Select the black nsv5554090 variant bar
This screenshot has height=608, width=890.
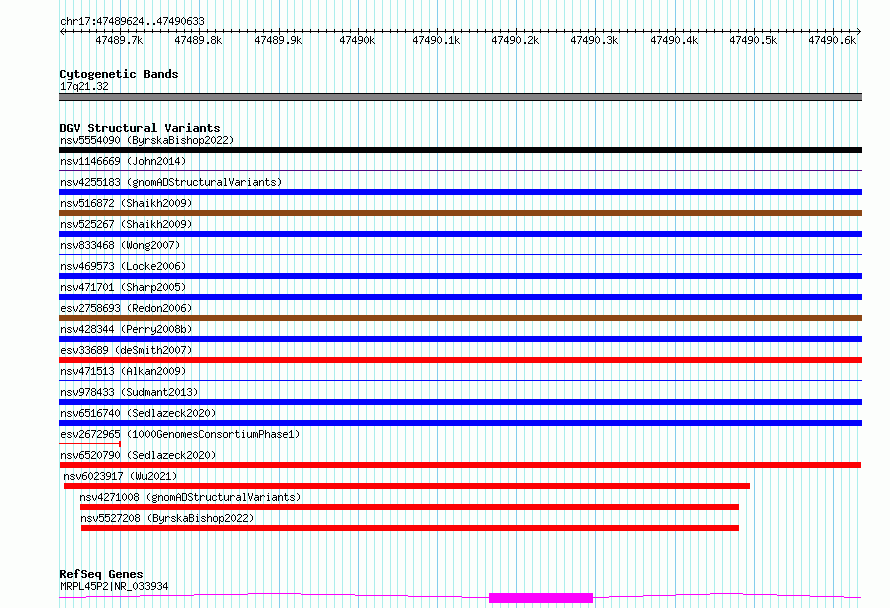click(460, 150)
